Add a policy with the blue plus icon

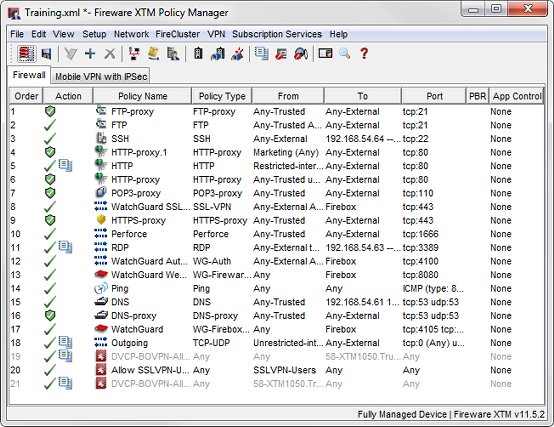point(90,54)
